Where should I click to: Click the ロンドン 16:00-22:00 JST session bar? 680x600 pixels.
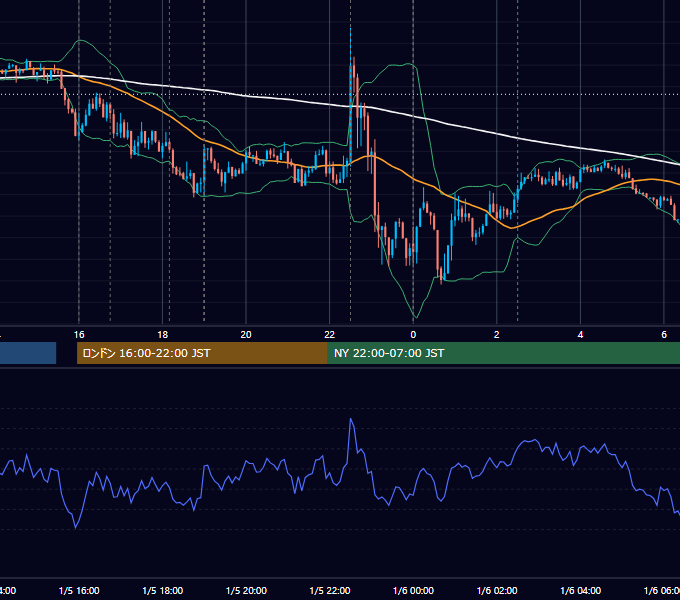[202, 353]
